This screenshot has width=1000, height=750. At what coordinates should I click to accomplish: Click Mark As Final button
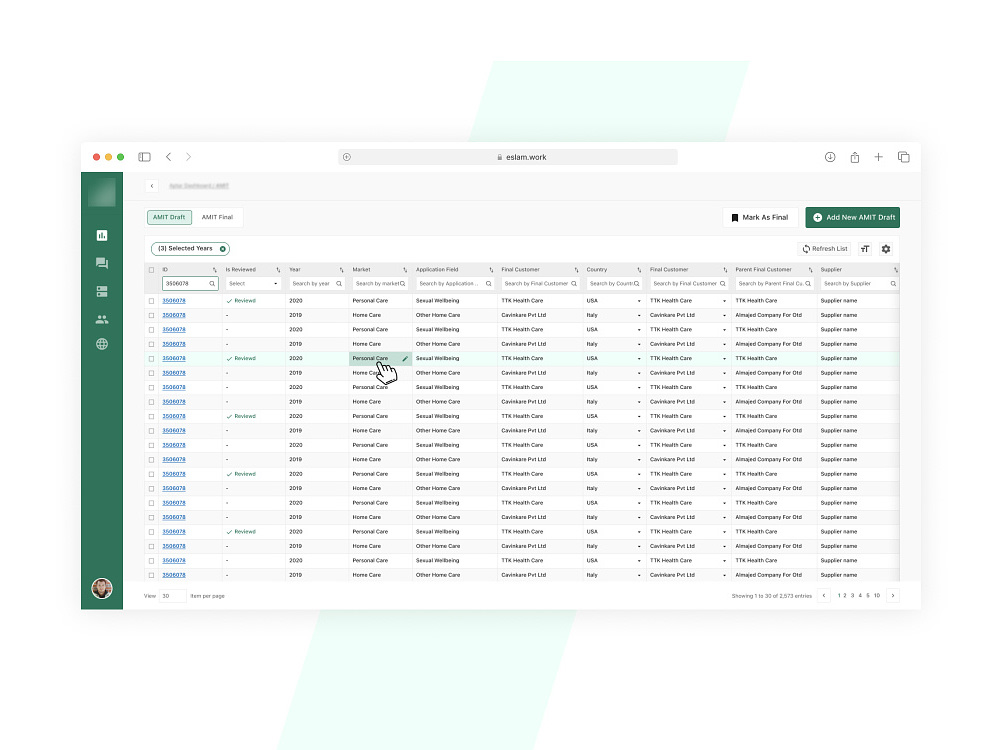pos(760,217)
